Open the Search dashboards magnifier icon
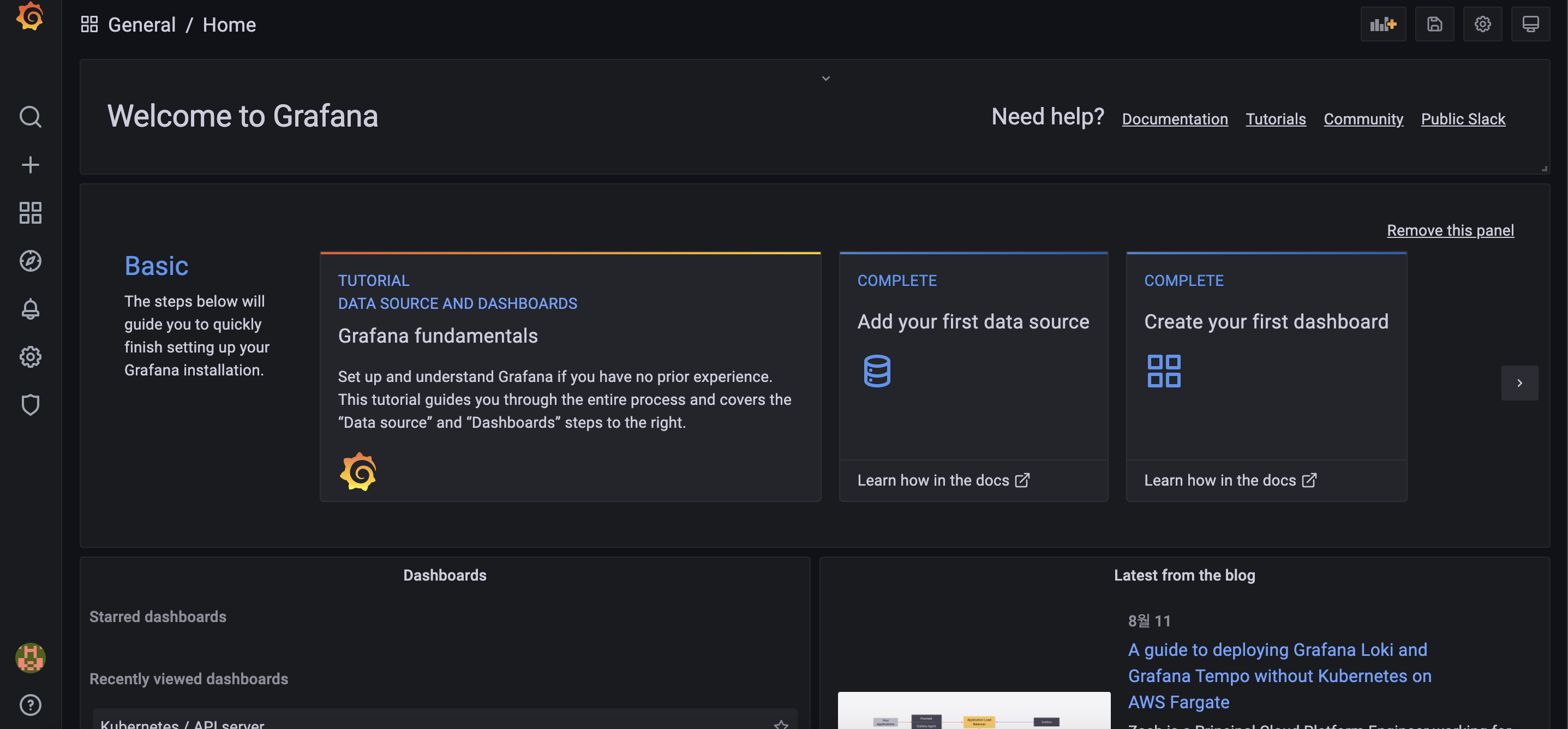1568x729 pixels. click(x=31, y=116)
